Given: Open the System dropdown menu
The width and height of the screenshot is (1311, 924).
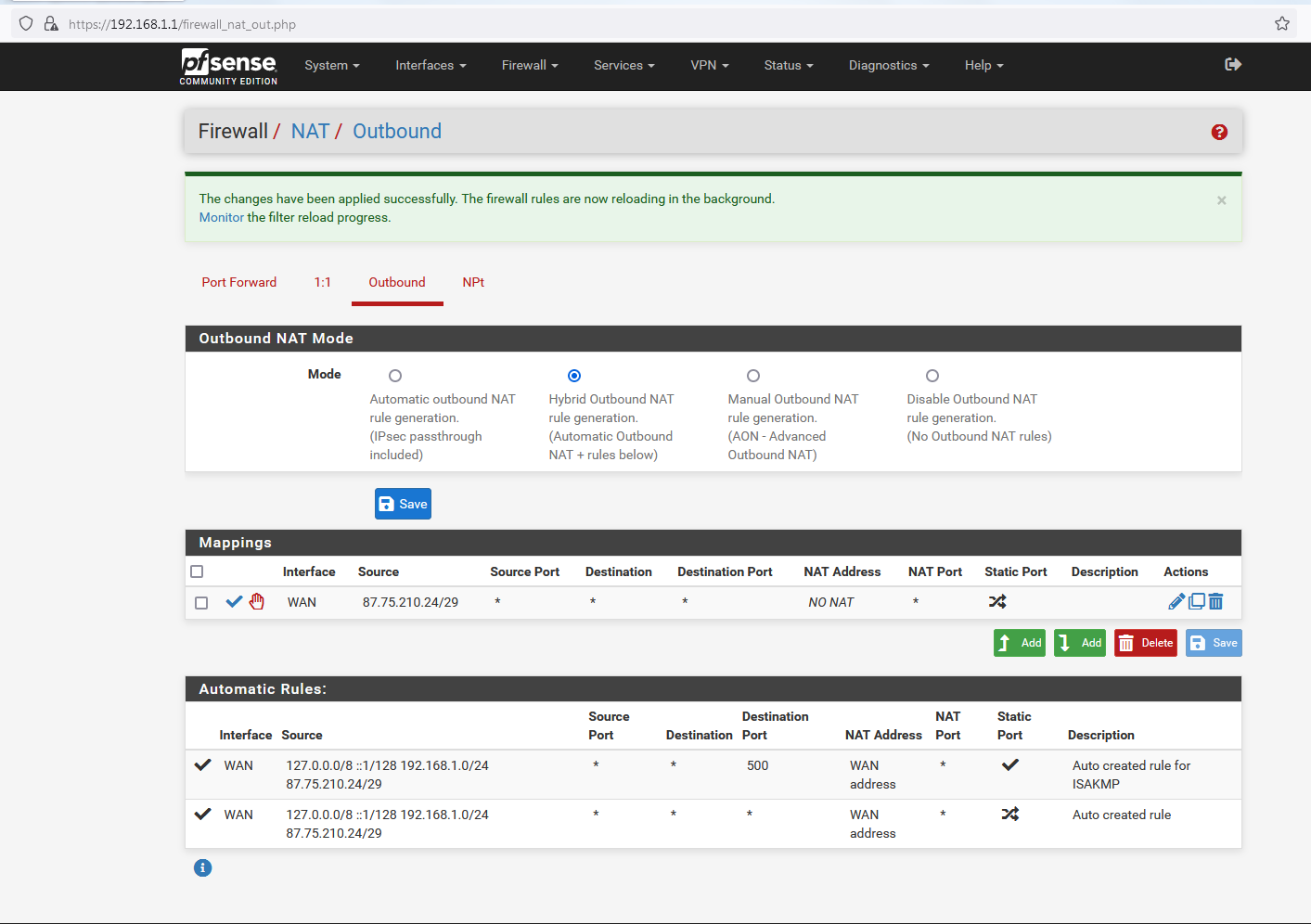Looking at the screenshot, I should click(x=332, y=66).
